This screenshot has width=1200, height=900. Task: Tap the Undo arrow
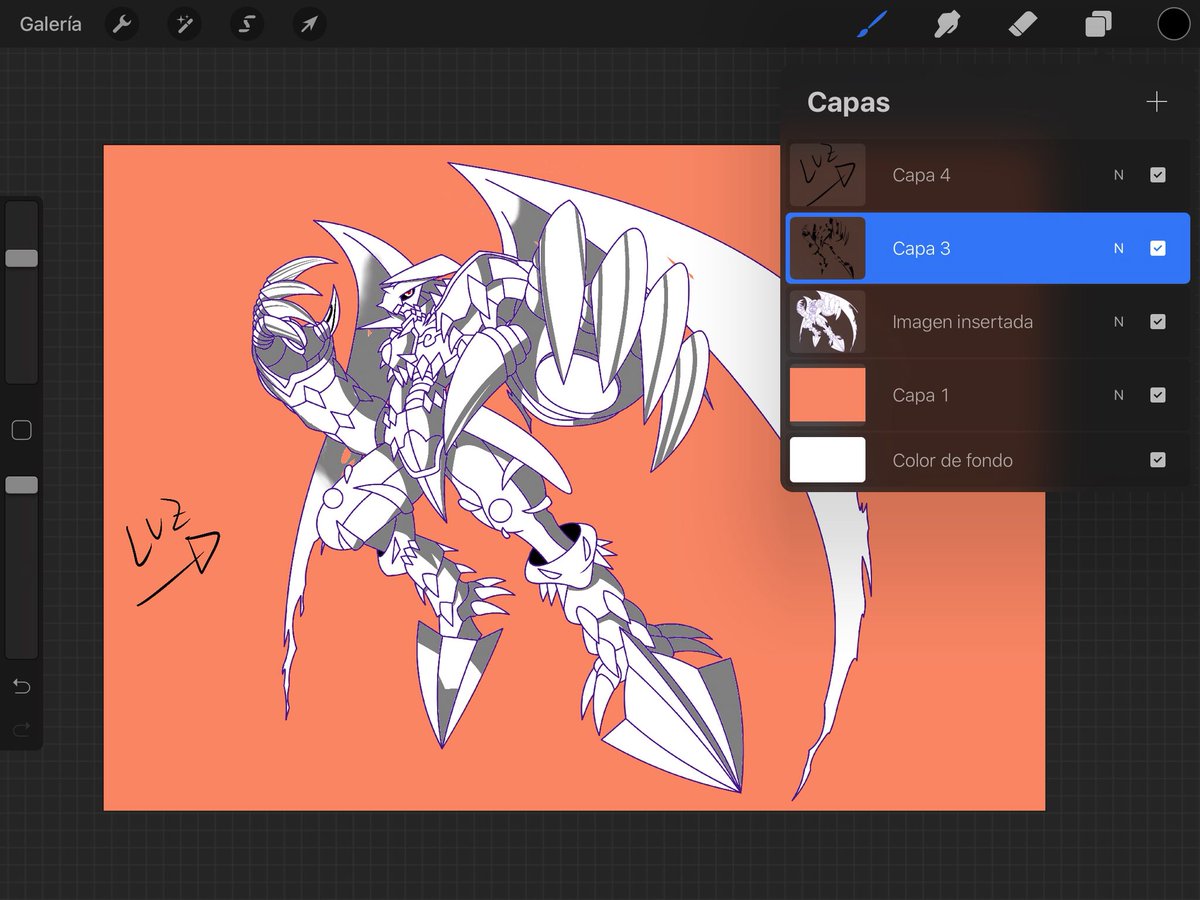click(x=21, y=687)
